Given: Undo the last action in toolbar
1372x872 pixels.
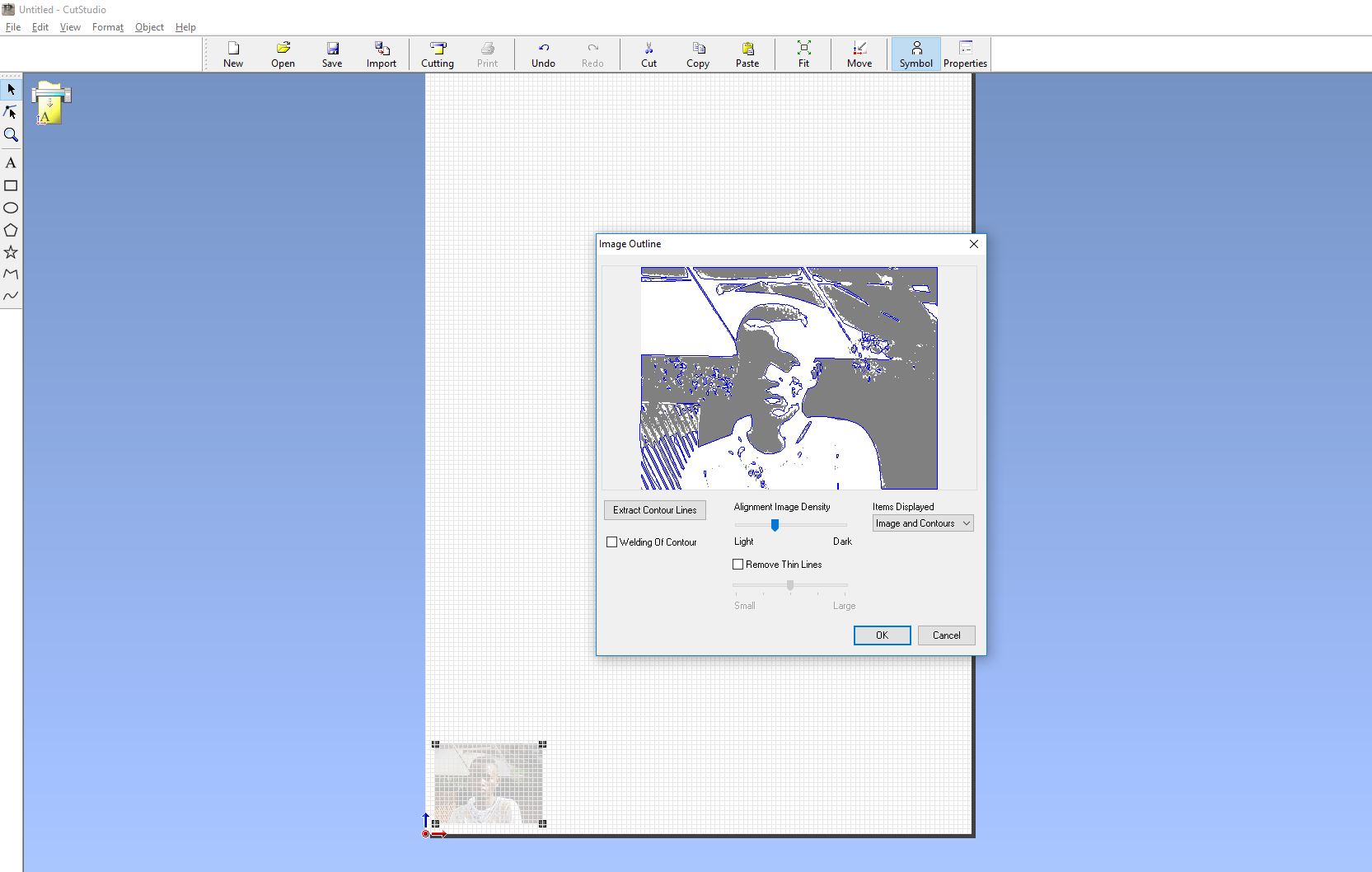Looking at the screenshot, I should [543, 54].
